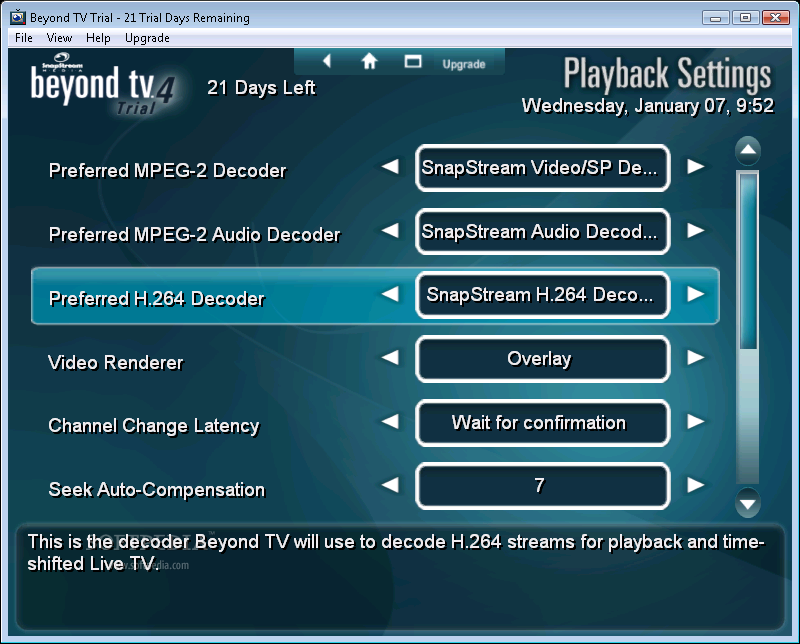Select Seek Auto-Compensation label

157,490
